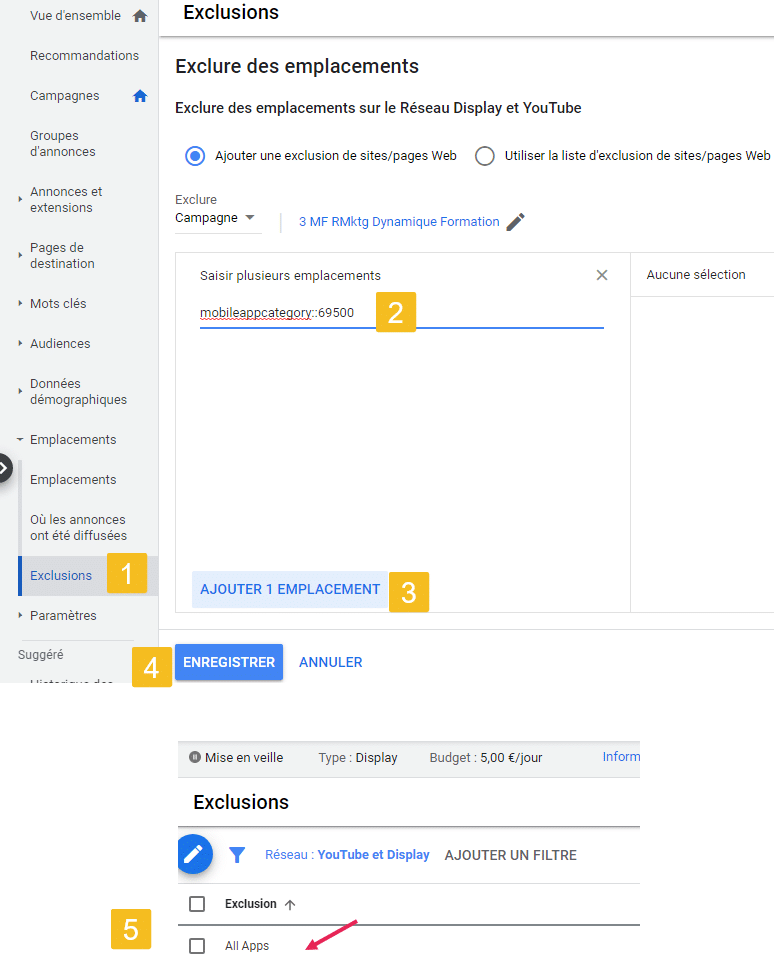This screenshot has height=958, width=774.
Task: Click the Mise en veille status label
Action: point(244,758)
